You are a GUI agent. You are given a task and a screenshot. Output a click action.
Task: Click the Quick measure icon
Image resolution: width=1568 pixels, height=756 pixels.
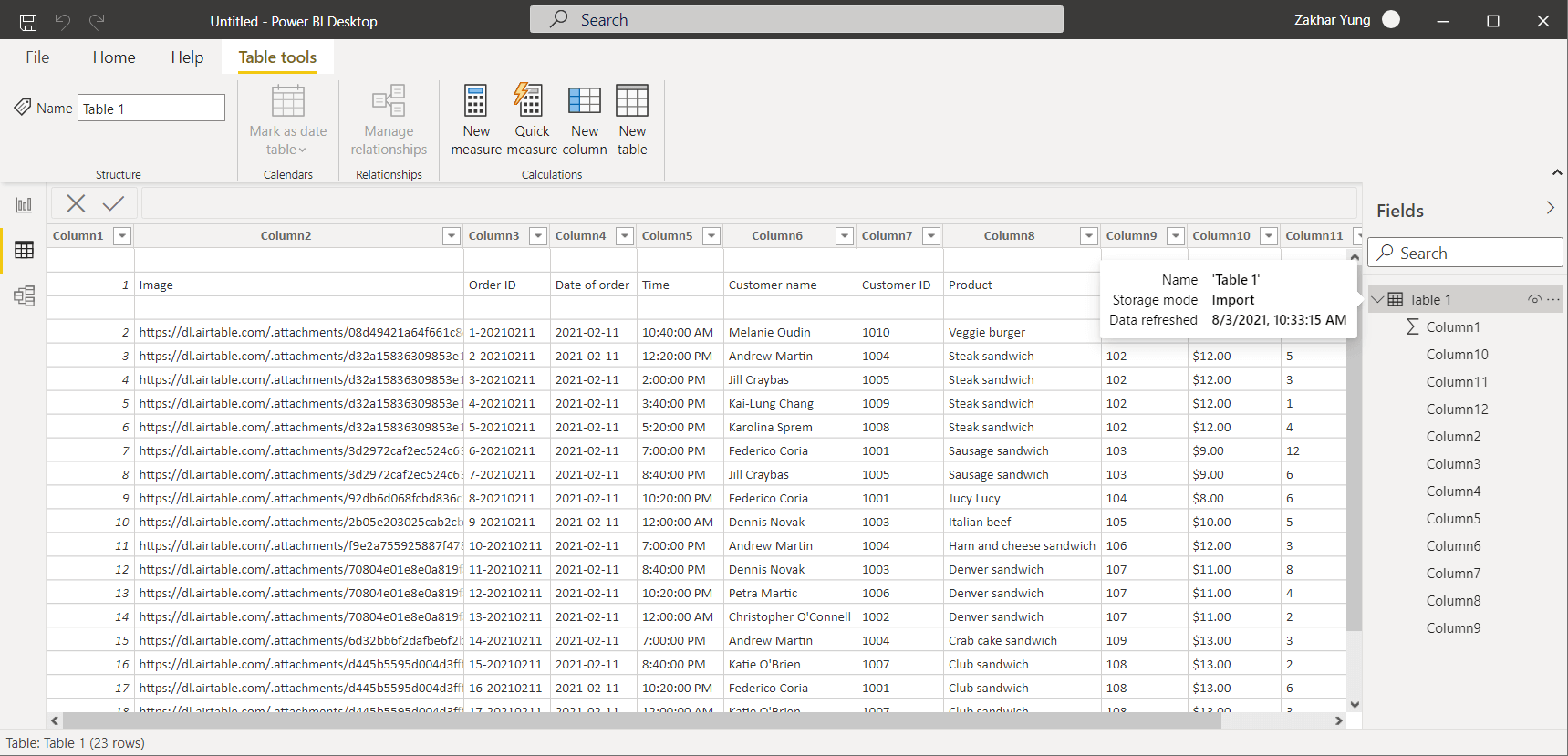(529, 99)
